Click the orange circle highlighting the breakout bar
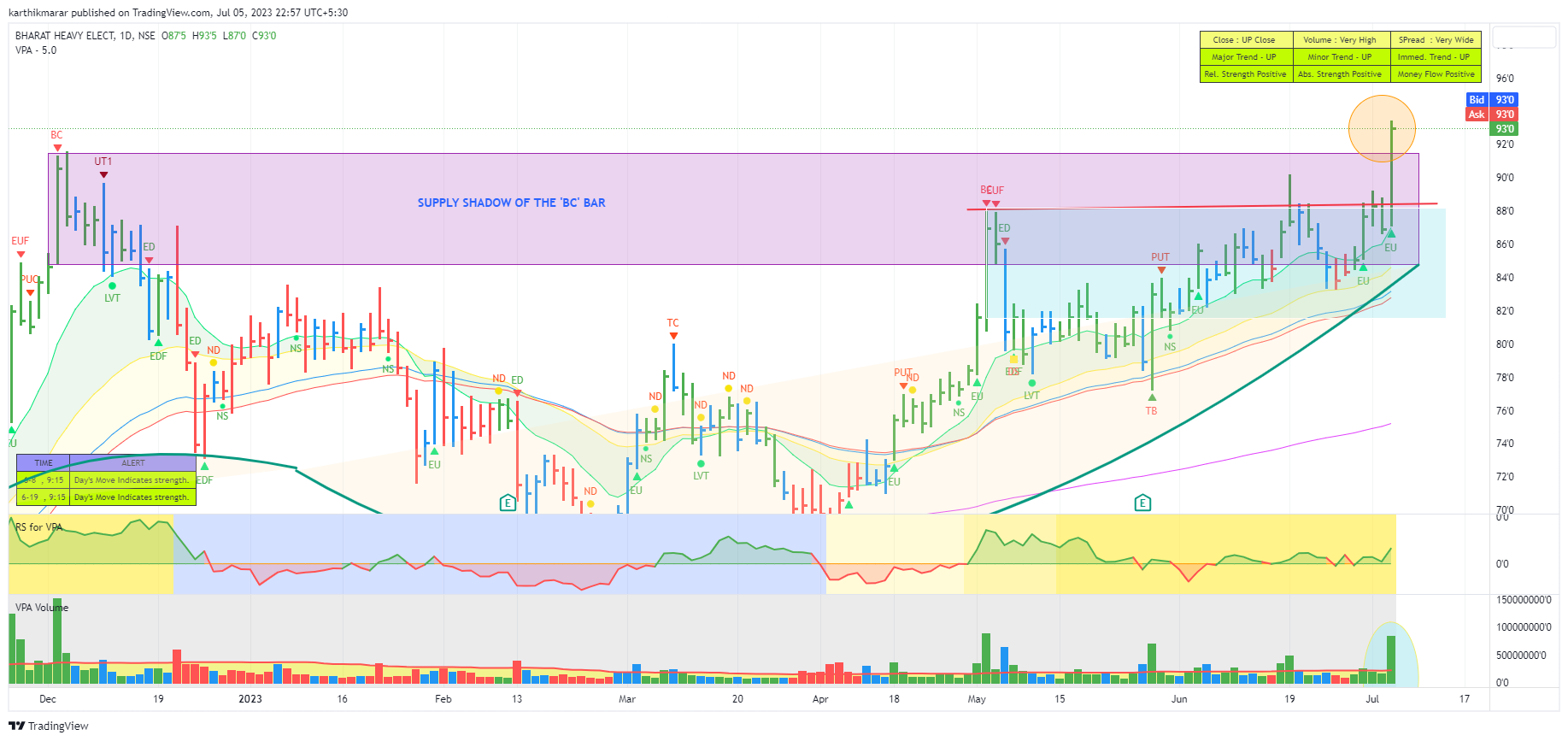 pos(1382,129)
